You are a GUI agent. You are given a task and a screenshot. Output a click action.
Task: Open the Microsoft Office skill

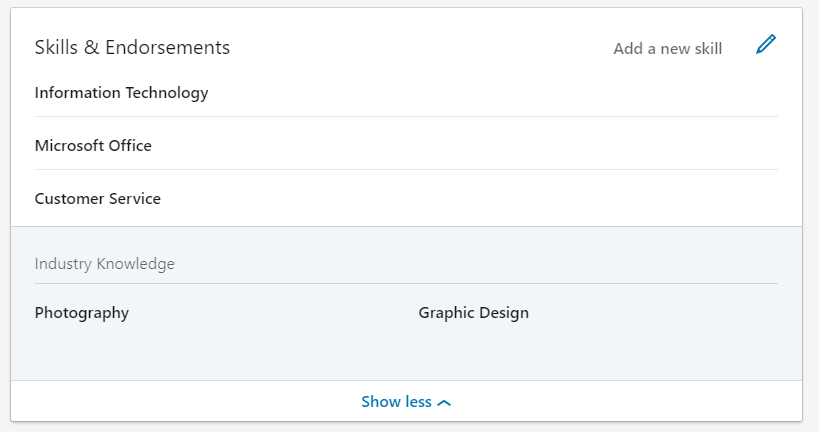(x=93, y=146)
